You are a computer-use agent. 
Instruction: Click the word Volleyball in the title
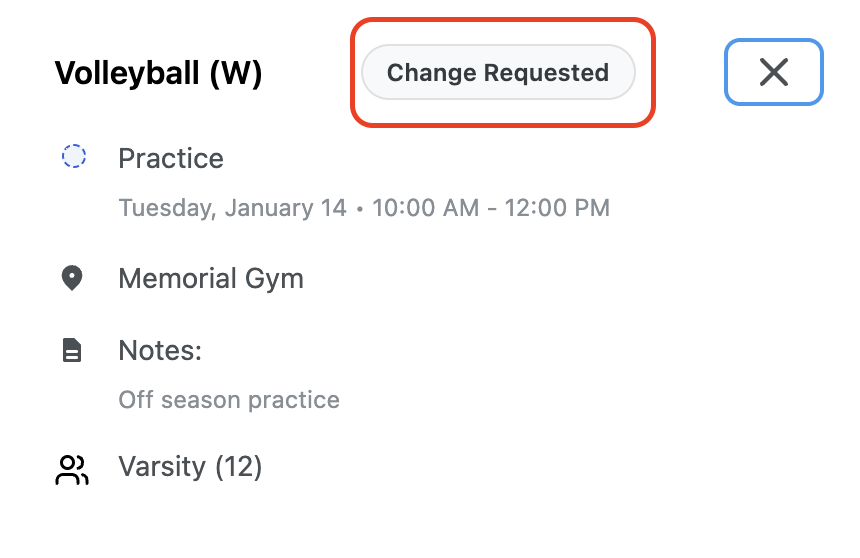[127, 73]
